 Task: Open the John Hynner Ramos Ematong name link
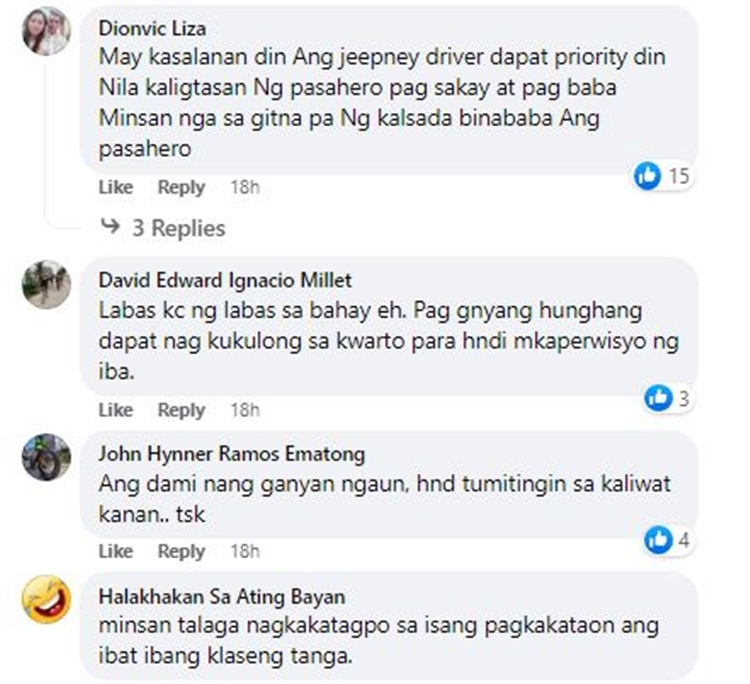(x=232, y=453)
